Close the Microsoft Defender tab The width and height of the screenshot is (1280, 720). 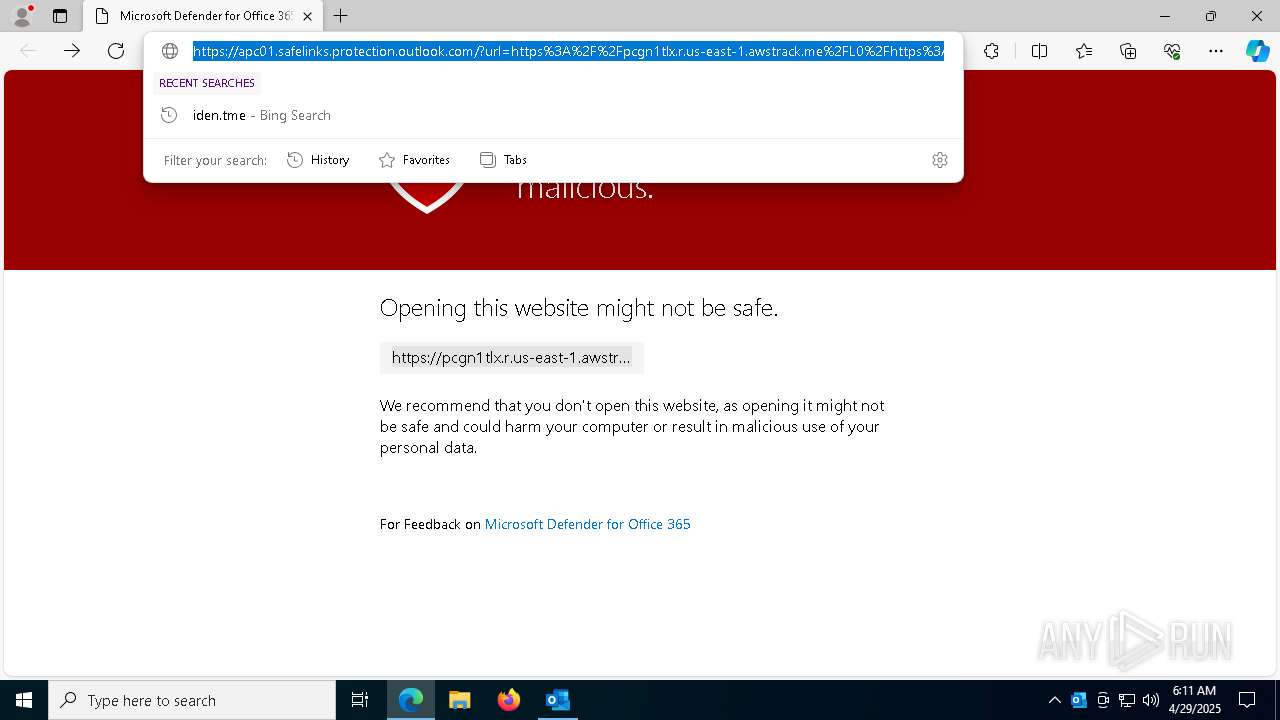[x=307, y=16]
